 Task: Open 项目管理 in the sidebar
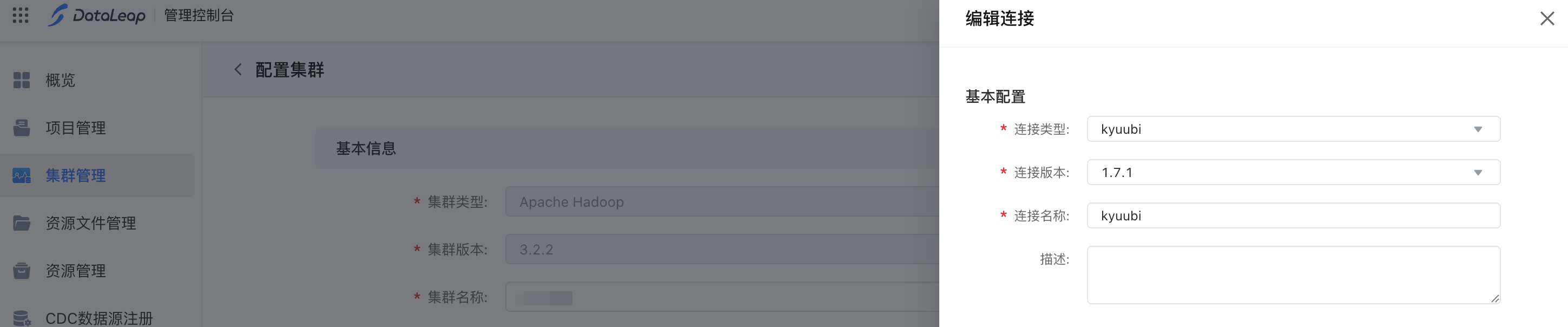pyautogui.click(x=76, y=128)
